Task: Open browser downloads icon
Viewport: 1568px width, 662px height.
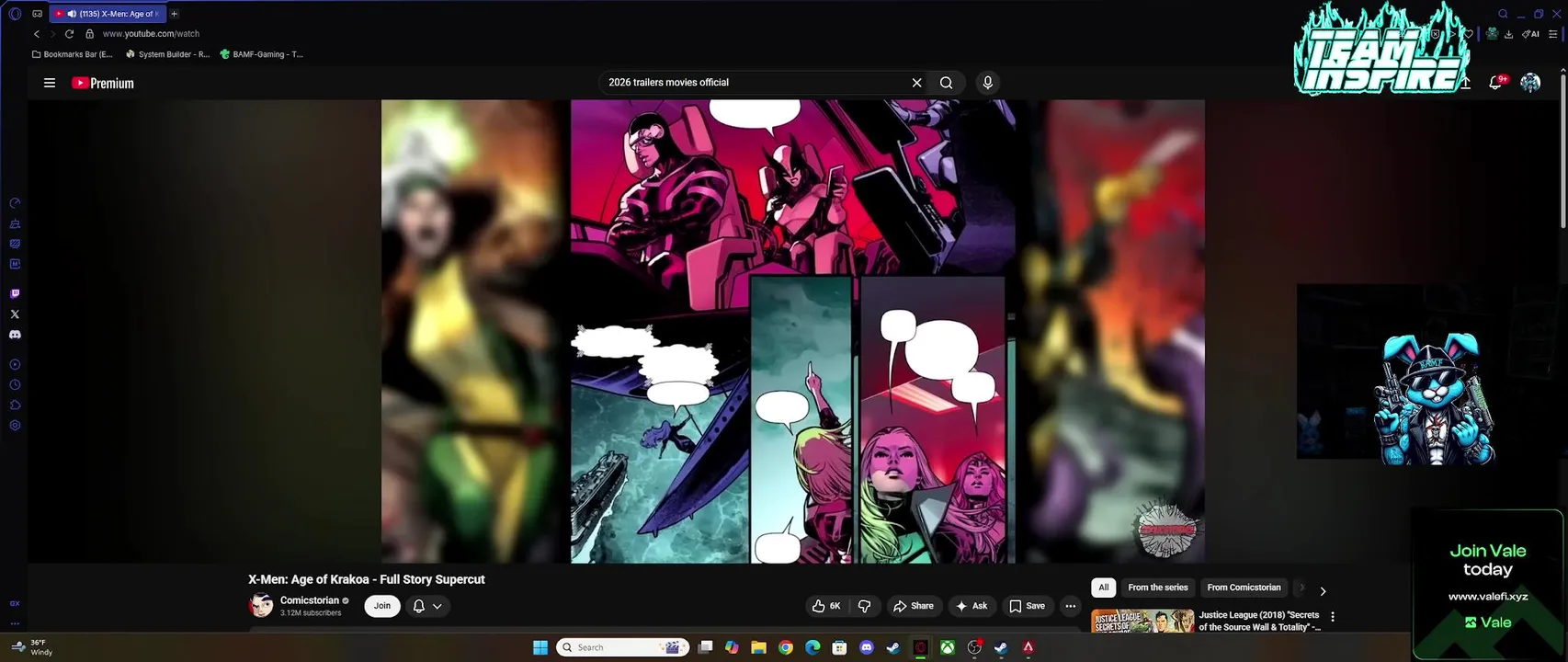Action: pyautogui.click(x=1508, y=34)
